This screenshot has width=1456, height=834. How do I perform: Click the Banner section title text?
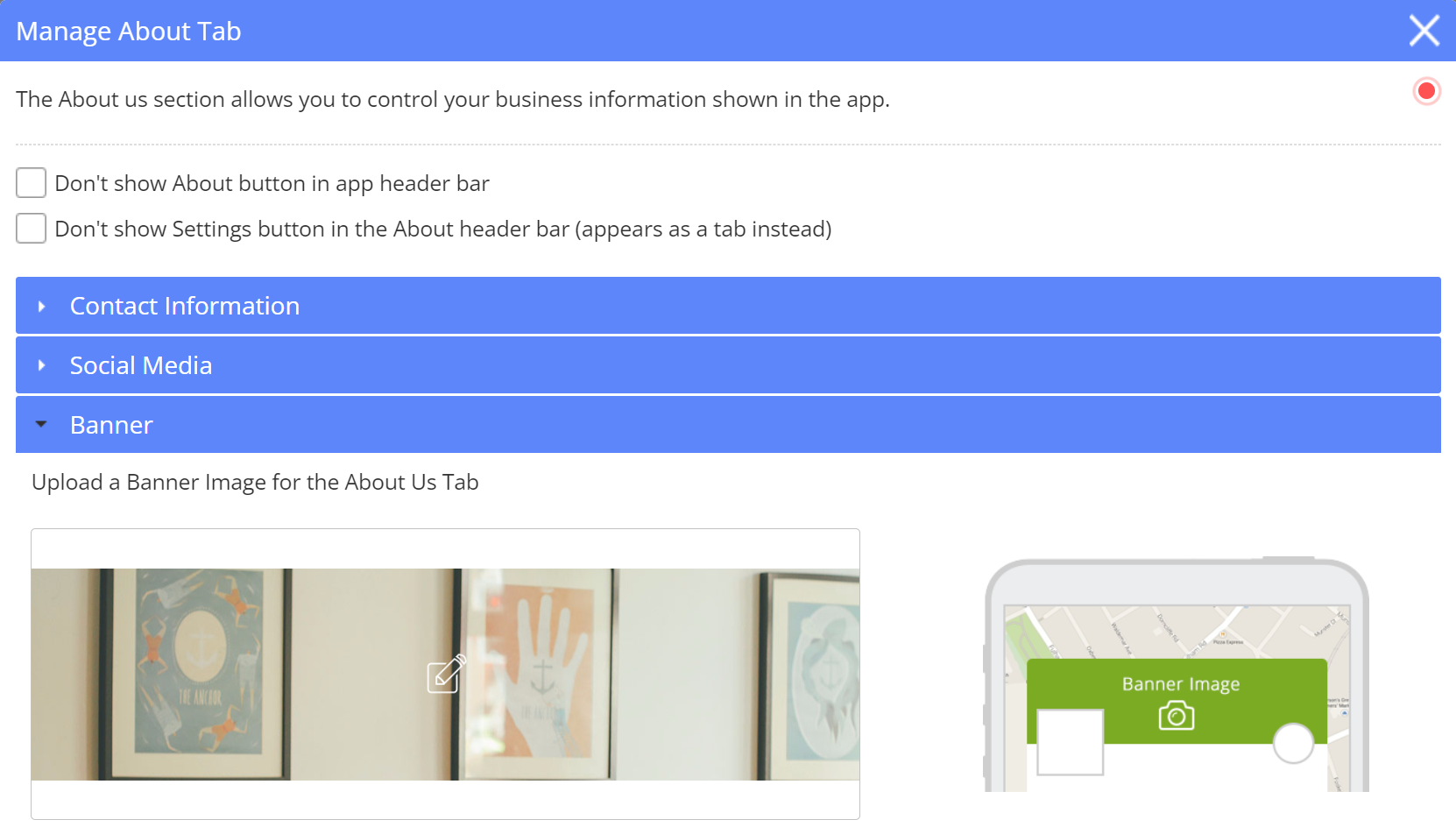(111, 426)
